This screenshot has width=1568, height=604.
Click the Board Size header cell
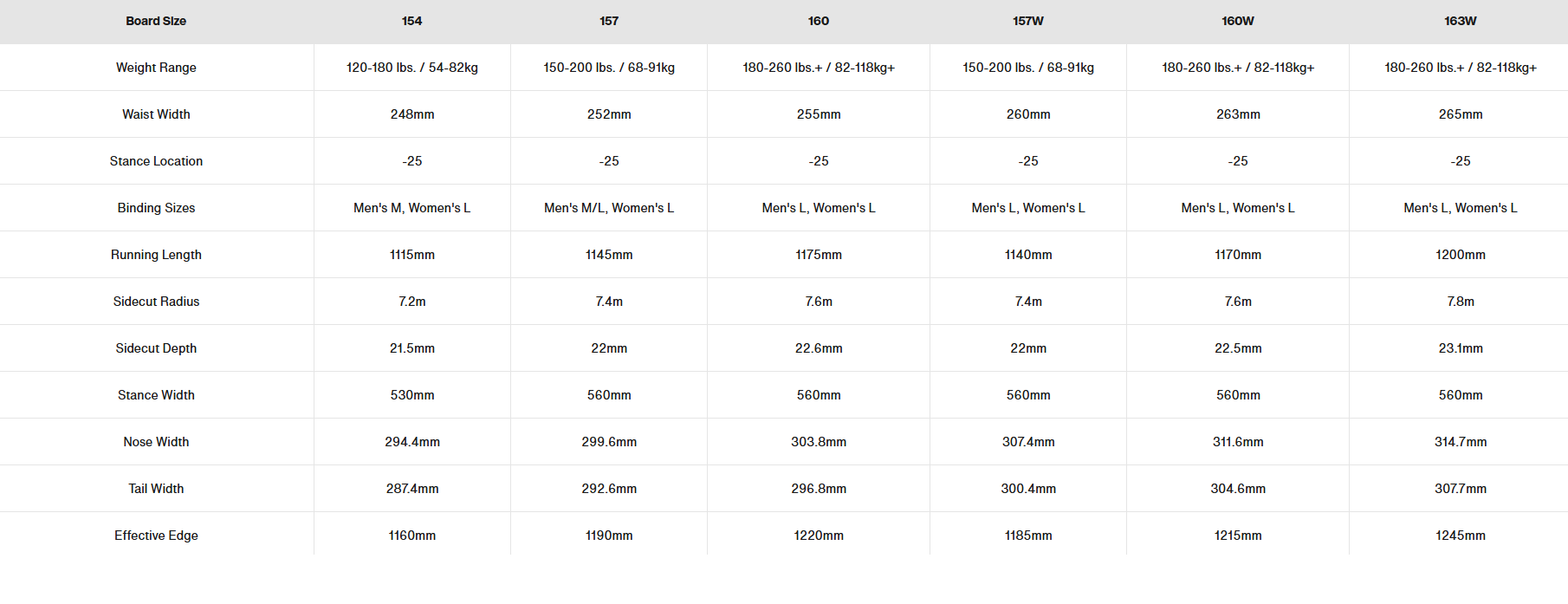156,21
